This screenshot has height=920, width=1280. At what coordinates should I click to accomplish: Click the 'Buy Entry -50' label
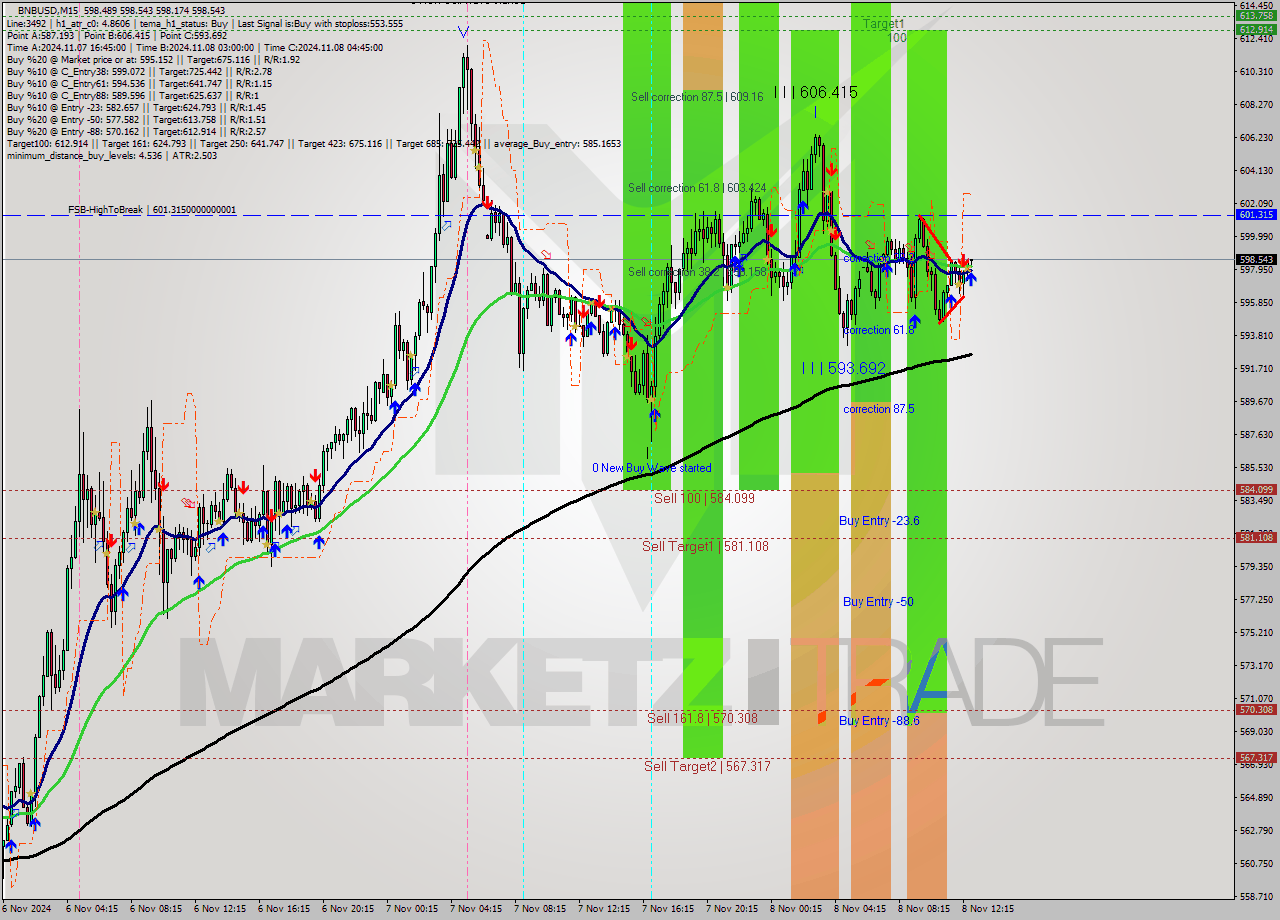coord(878,601)
